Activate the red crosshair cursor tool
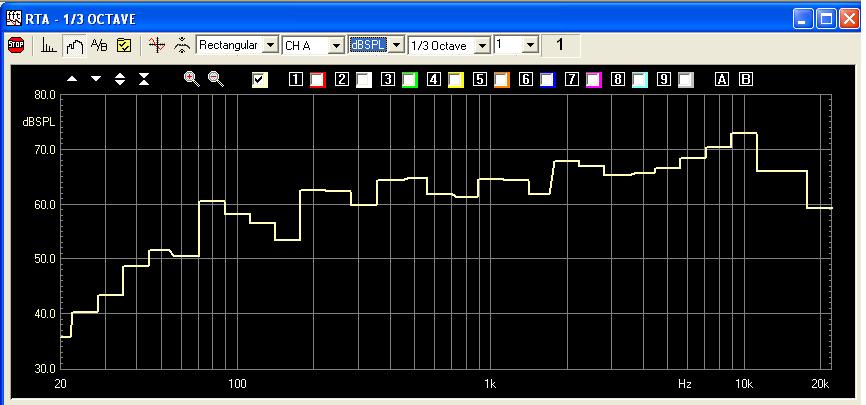Viewport: 866px width, 405px height. pos(155,45)
